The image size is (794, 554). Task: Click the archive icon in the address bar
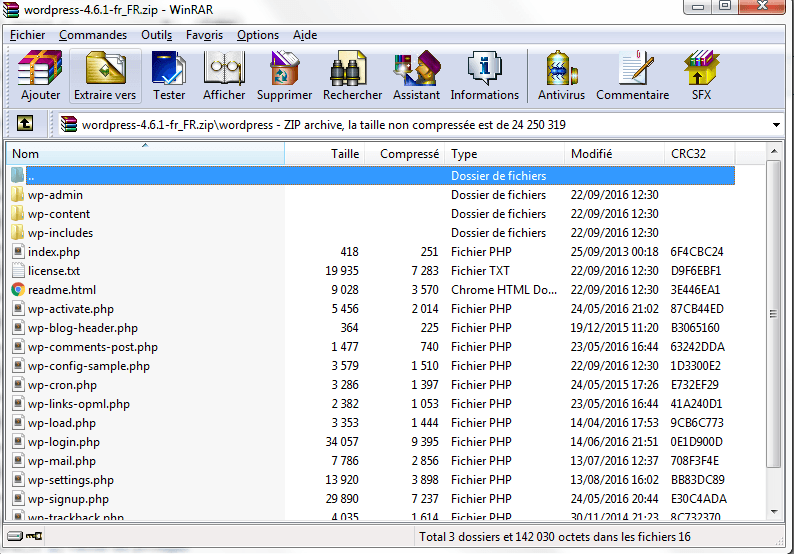pos(69,124)
